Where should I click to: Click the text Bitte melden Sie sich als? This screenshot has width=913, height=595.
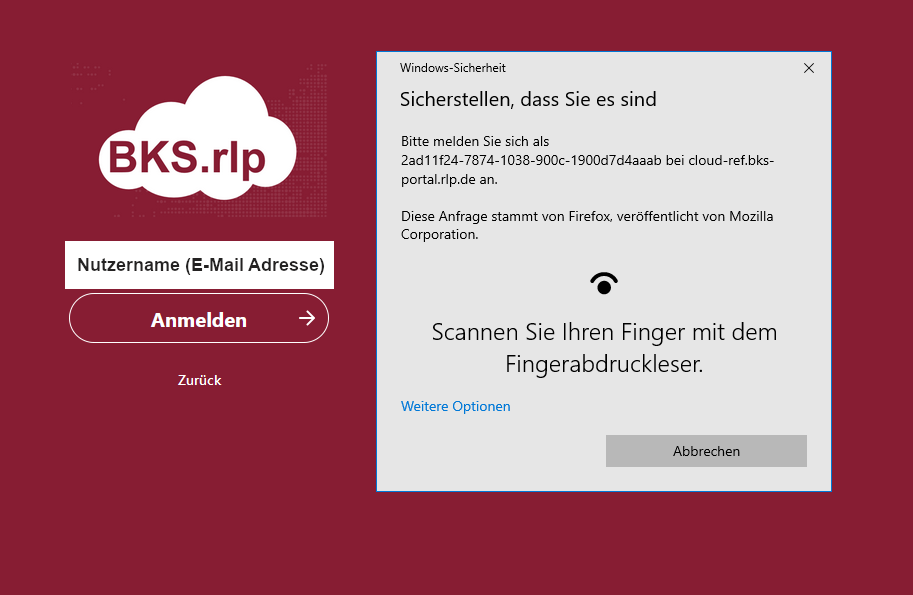tap(475, 142)
